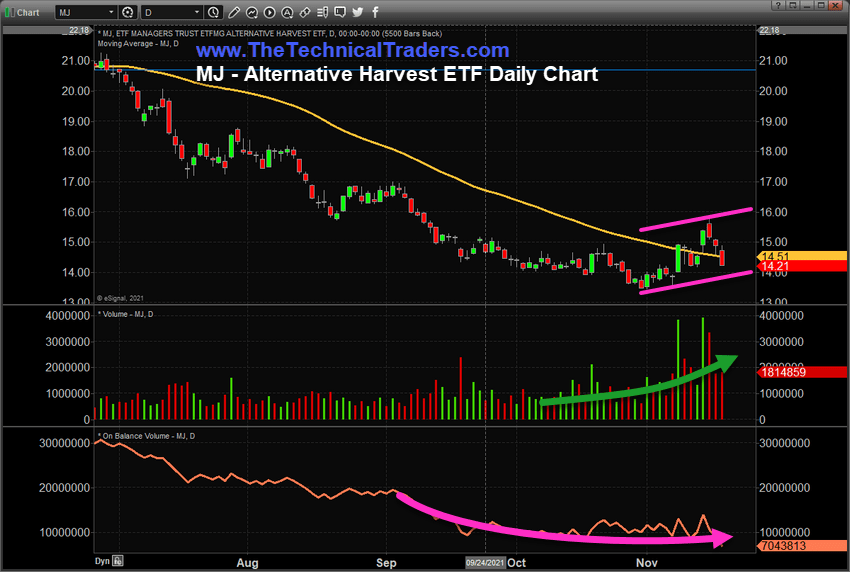Click the bar replay play icon
850x572 pixels.
click(269, 12)
